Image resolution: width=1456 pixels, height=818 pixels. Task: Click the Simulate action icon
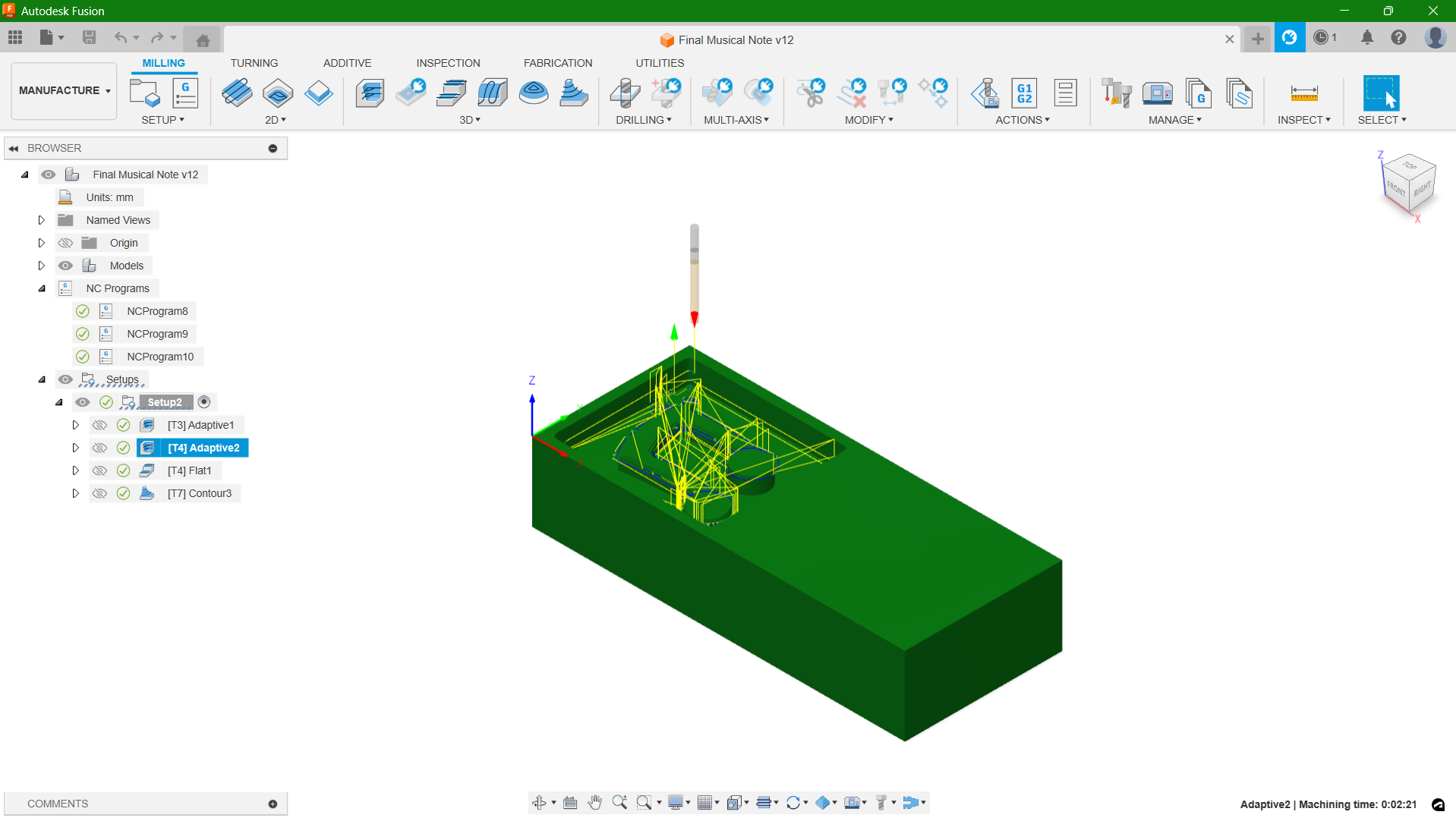[x=985, y=93]
